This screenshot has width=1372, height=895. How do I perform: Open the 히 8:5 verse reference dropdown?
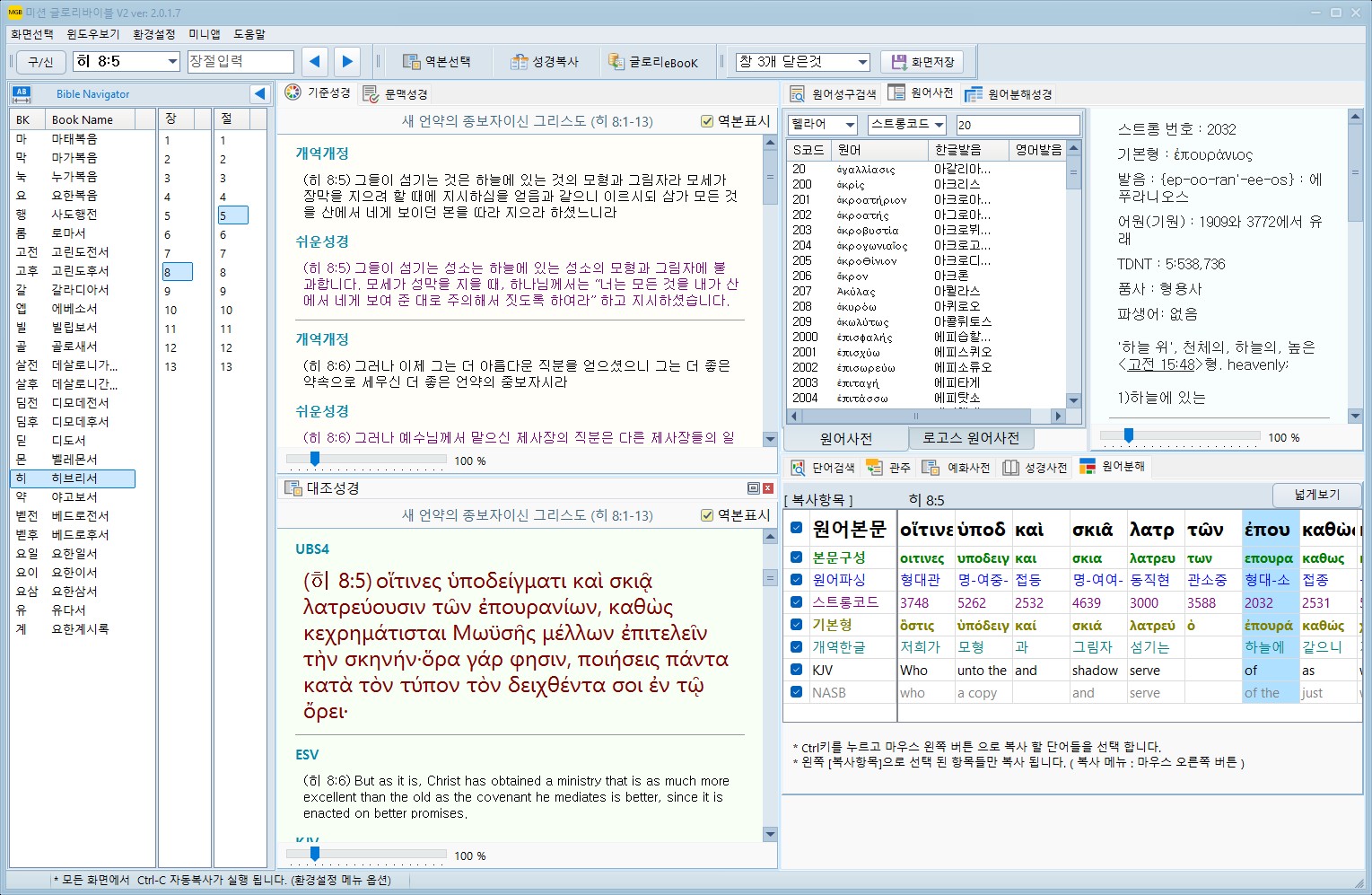click(172, 62)
